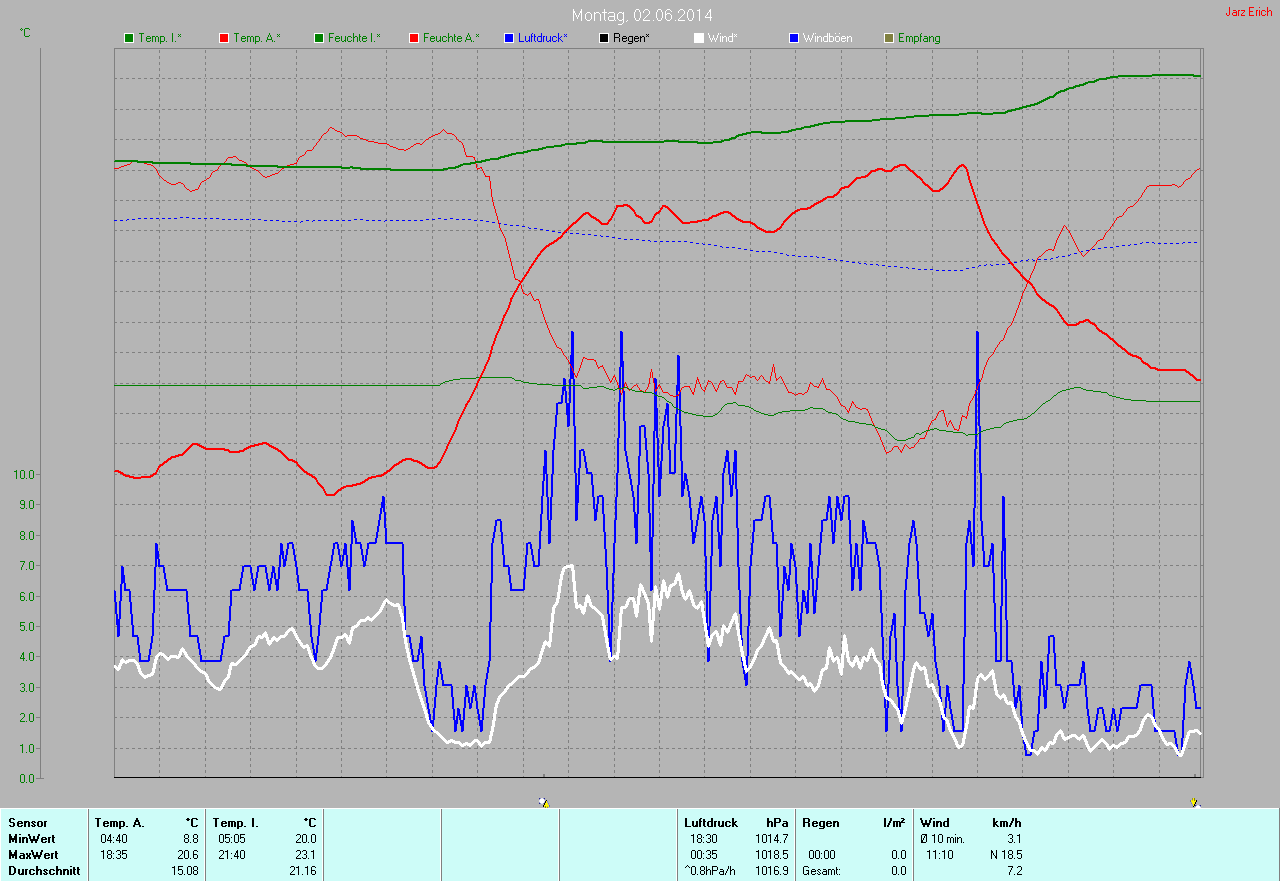Click the 'Jarz Erich' name in the corner
The height and width of the screenshot is (881, 1280).
pos(1249,12)
